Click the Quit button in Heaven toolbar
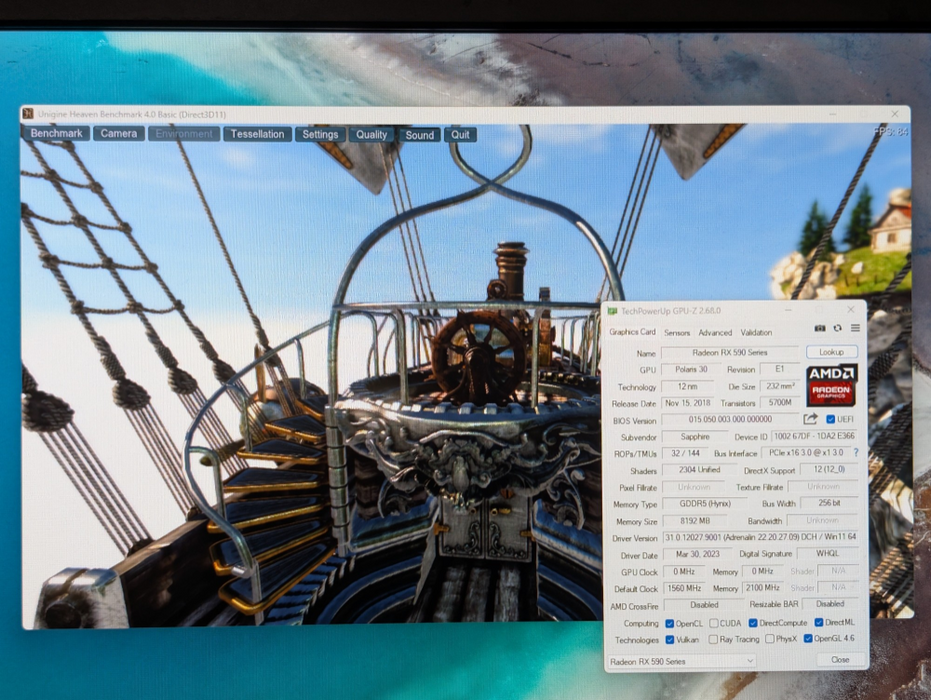The image size is (931, 700). click(460, 134)
